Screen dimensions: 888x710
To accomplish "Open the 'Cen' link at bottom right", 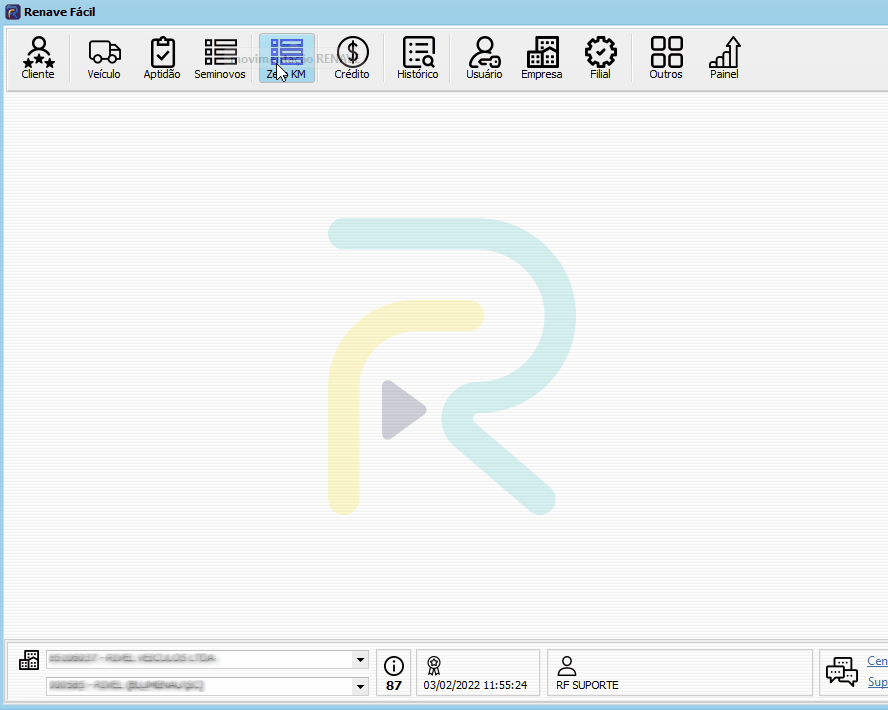I will 877,661.
